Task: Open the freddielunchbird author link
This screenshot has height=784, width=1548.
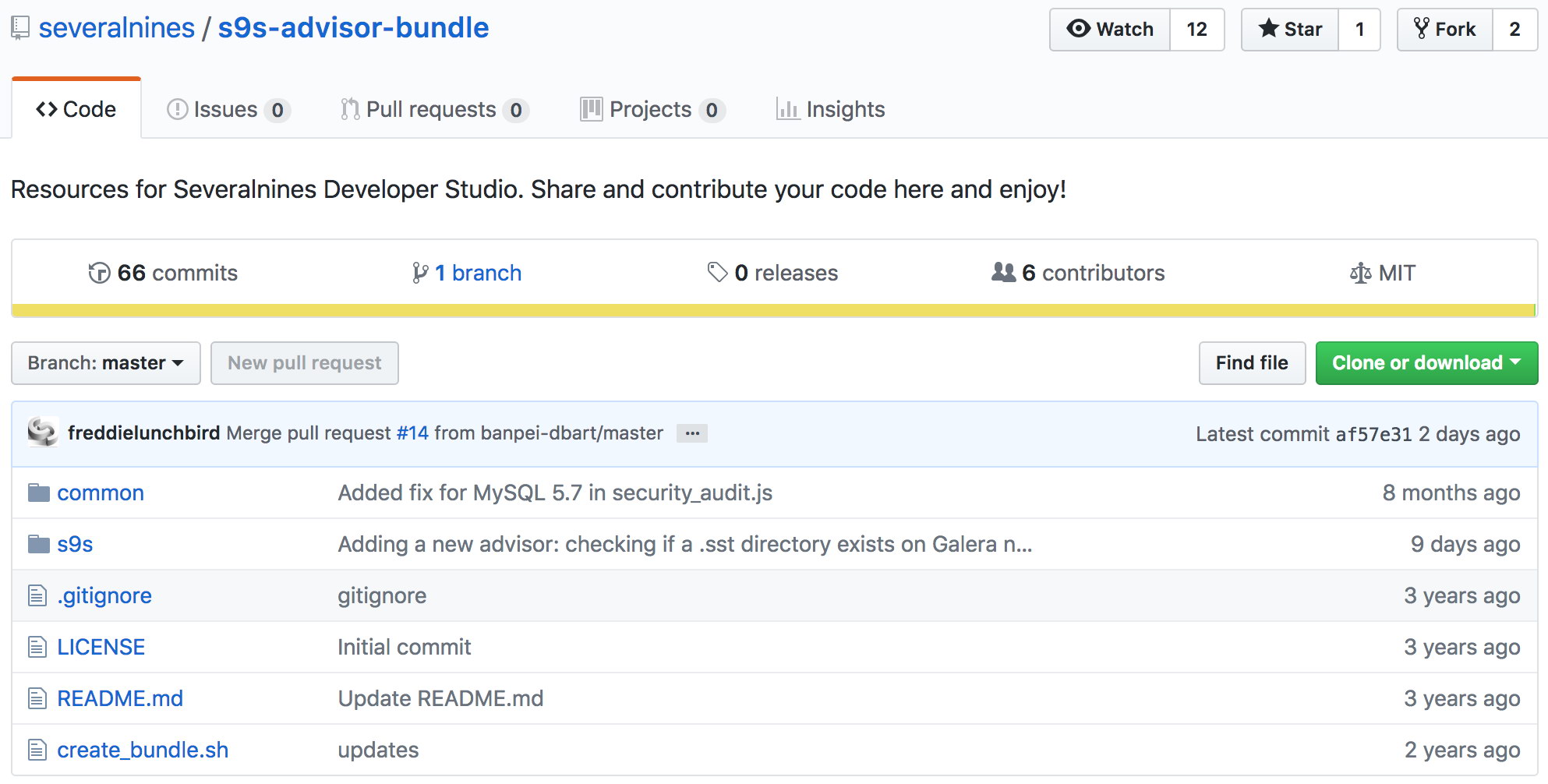Action: point(144,433)
